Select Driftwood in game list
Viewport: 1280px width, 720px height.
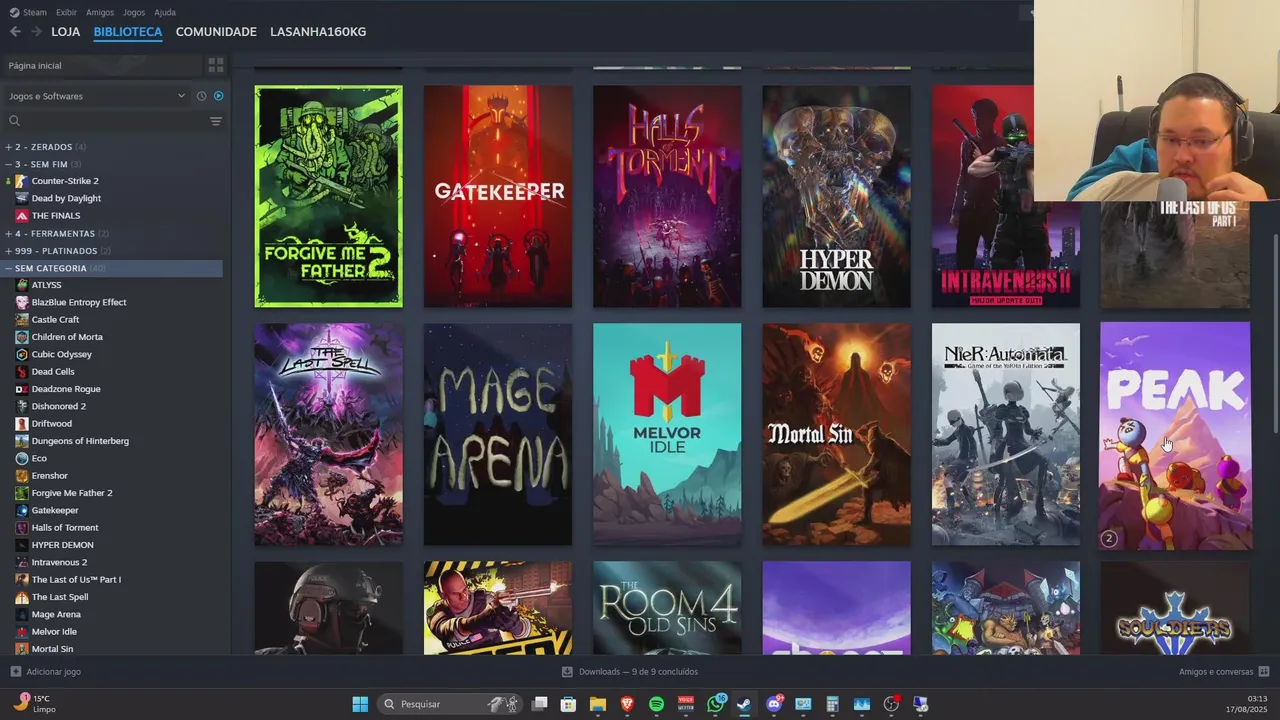tap(51, 424)
